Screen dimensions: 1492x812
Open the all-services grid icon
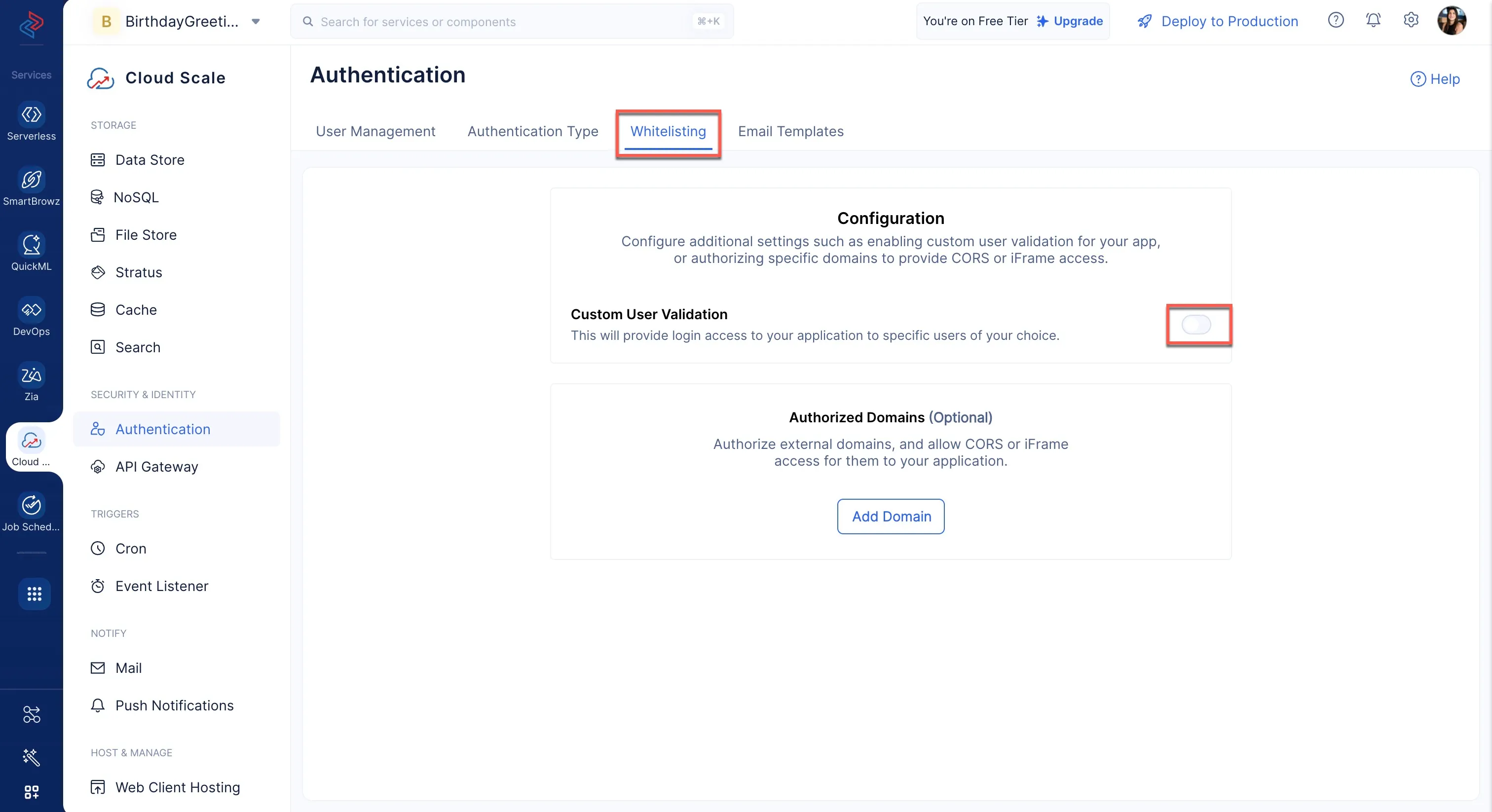tap(34, 593)
